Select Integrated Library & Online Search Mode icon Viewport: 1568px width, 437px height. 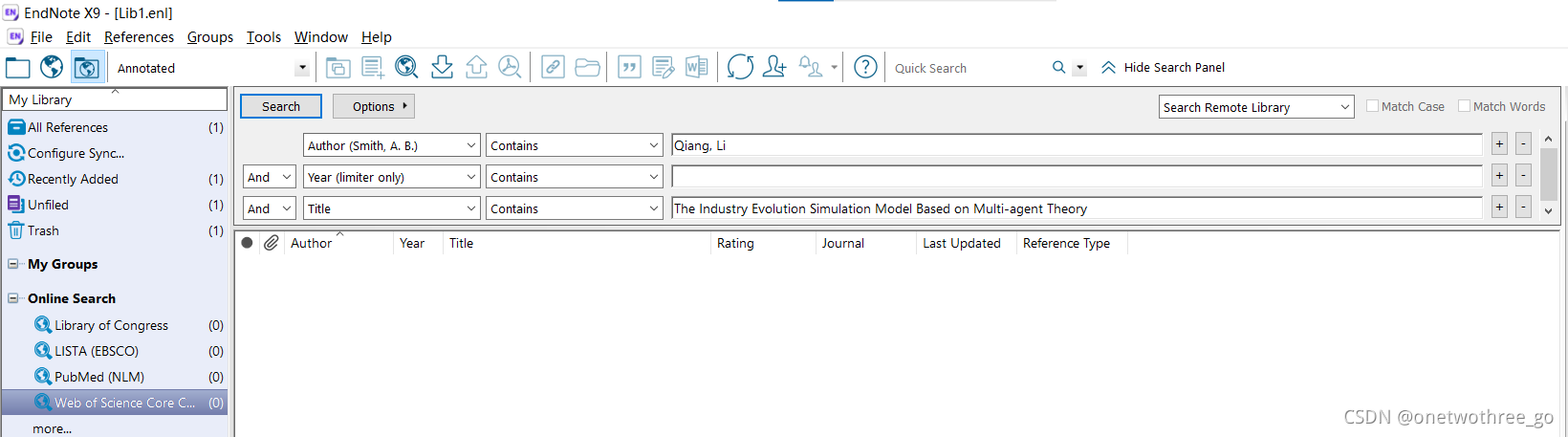(87, 68)
